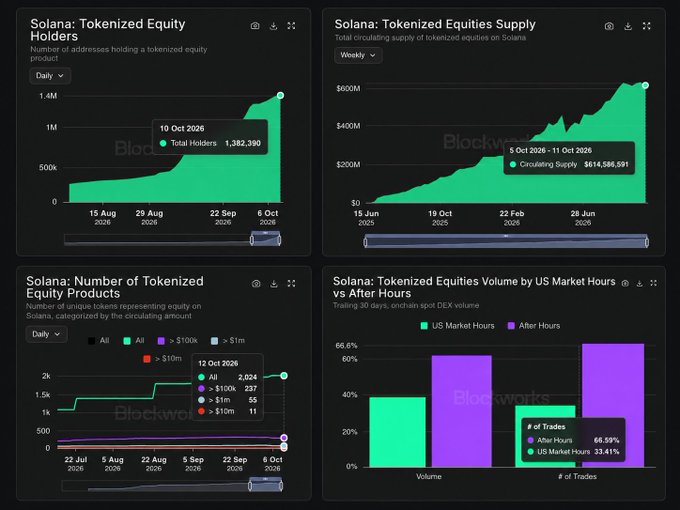
Task: Click the 2,024 All value in tooltip
Action: point(248,377)
